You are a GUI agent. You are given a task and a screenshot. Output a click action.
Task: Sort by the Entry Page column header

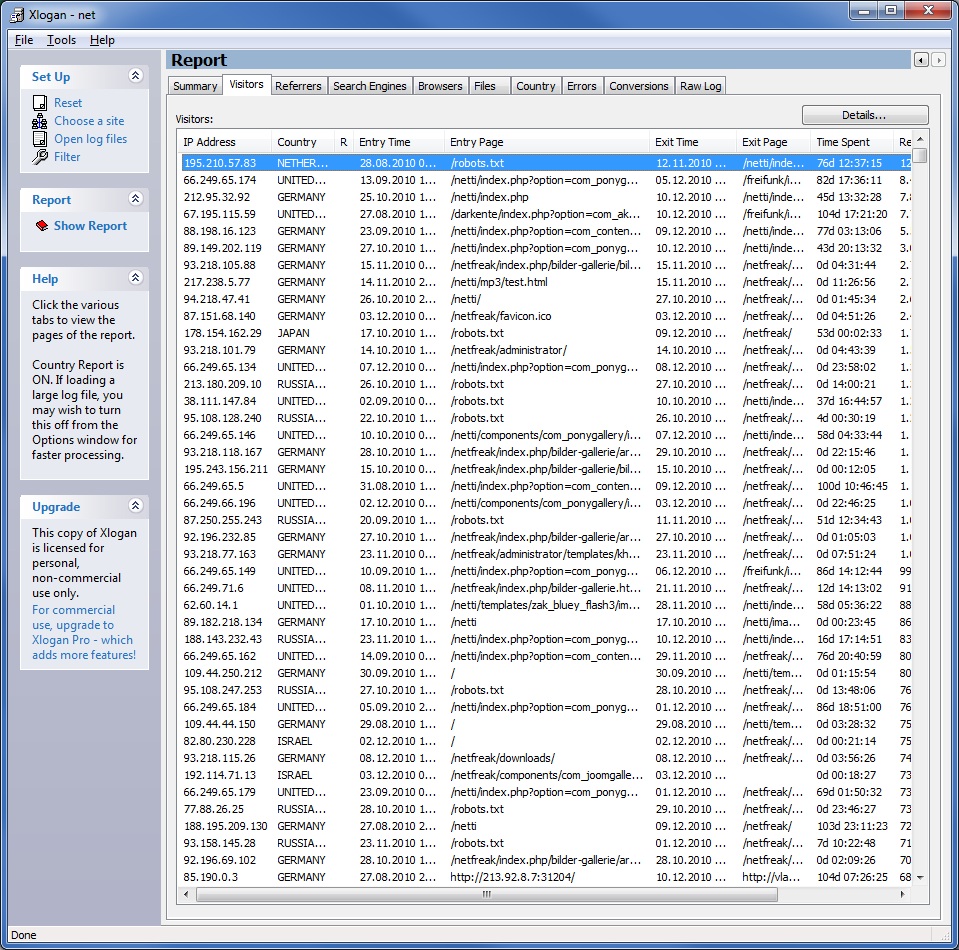click(x=547, y=142)
